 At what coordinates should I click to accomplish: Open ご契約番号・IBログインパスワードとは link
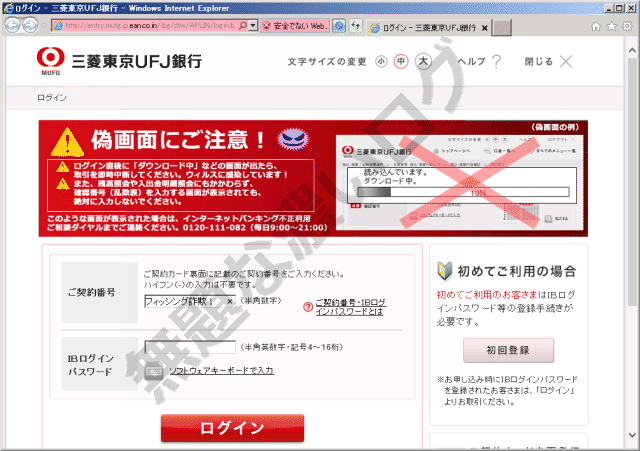pyautogui.click(x=350, y=307)
